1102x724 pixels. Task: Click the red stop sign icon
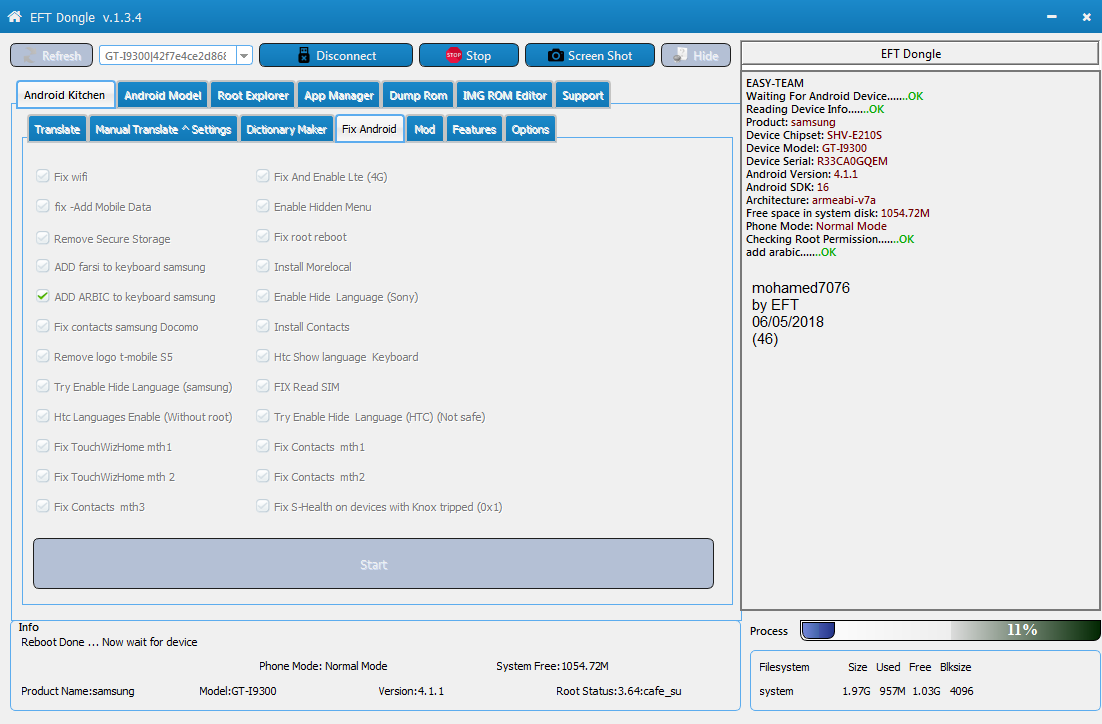click(453, 55)
